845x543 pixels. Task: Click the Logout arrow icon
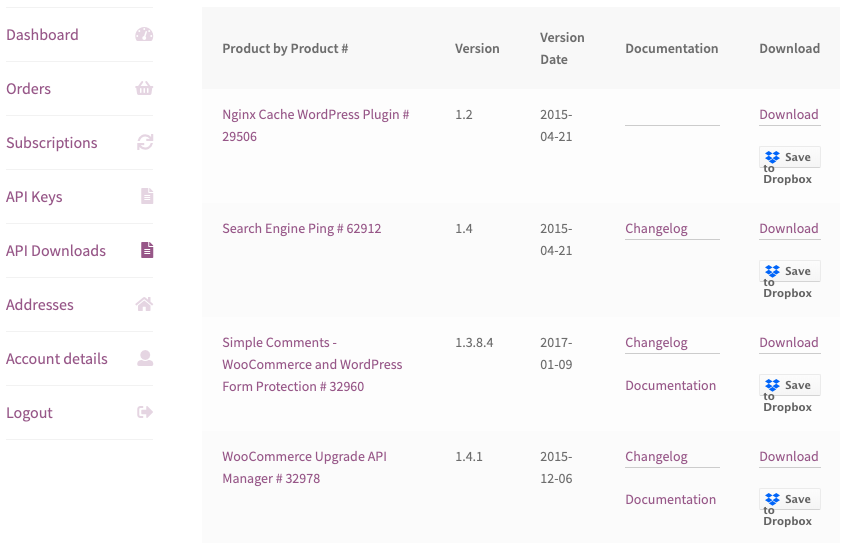(x=145, y=413)
